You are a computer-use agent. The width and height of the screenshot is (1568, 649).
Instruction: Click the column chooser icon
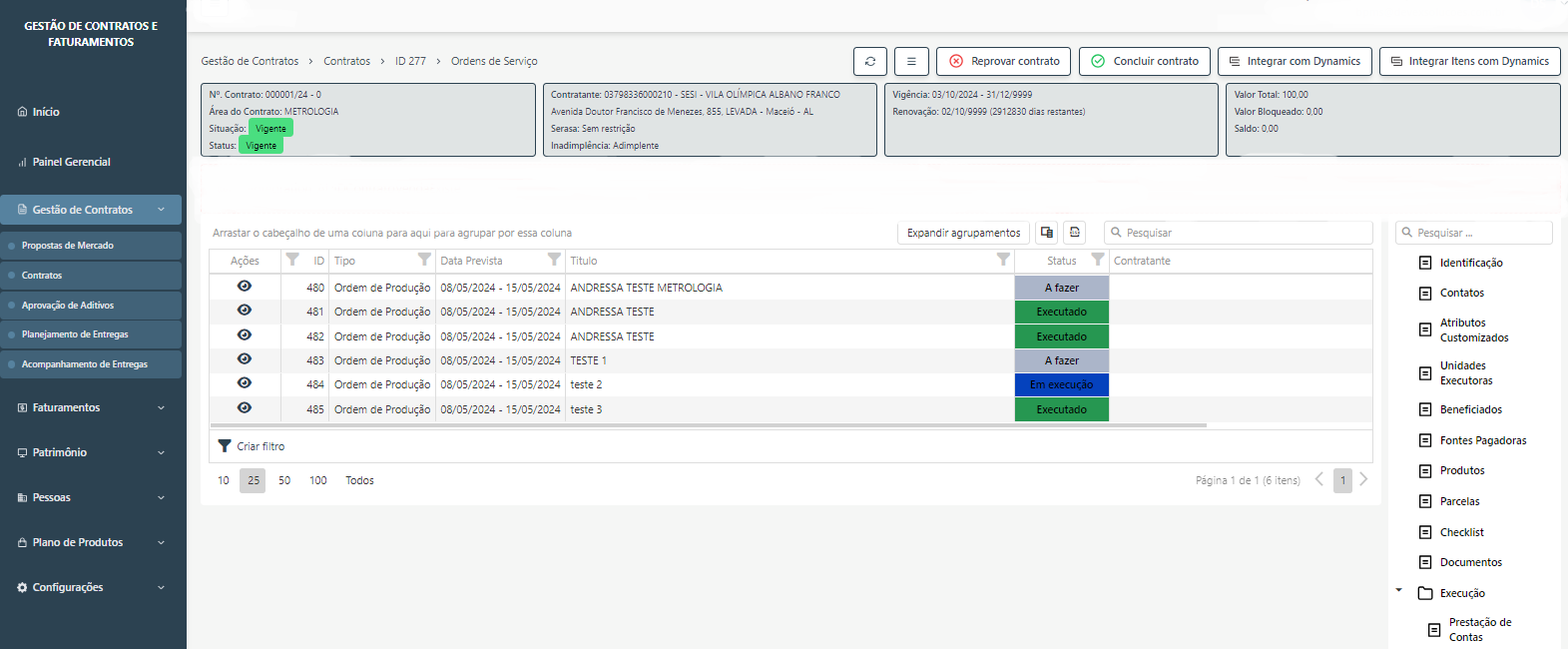coord(1046,233)
